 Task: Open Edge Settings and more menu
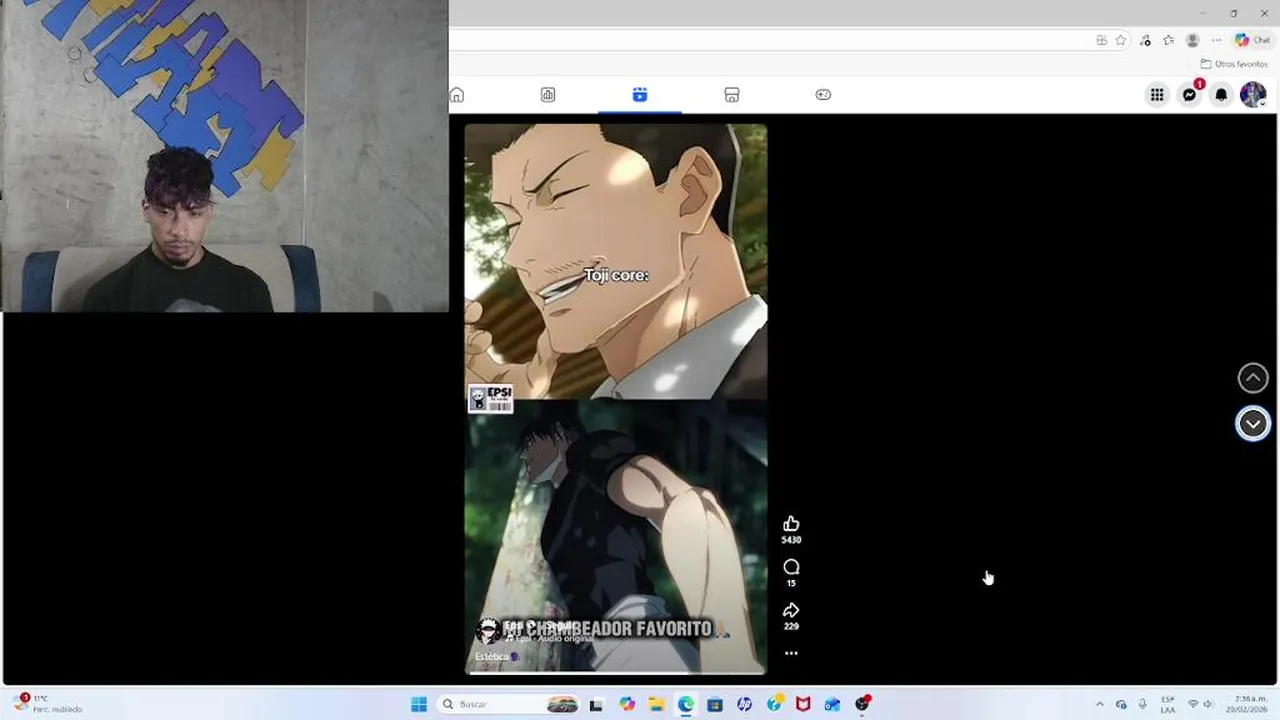1216,40
